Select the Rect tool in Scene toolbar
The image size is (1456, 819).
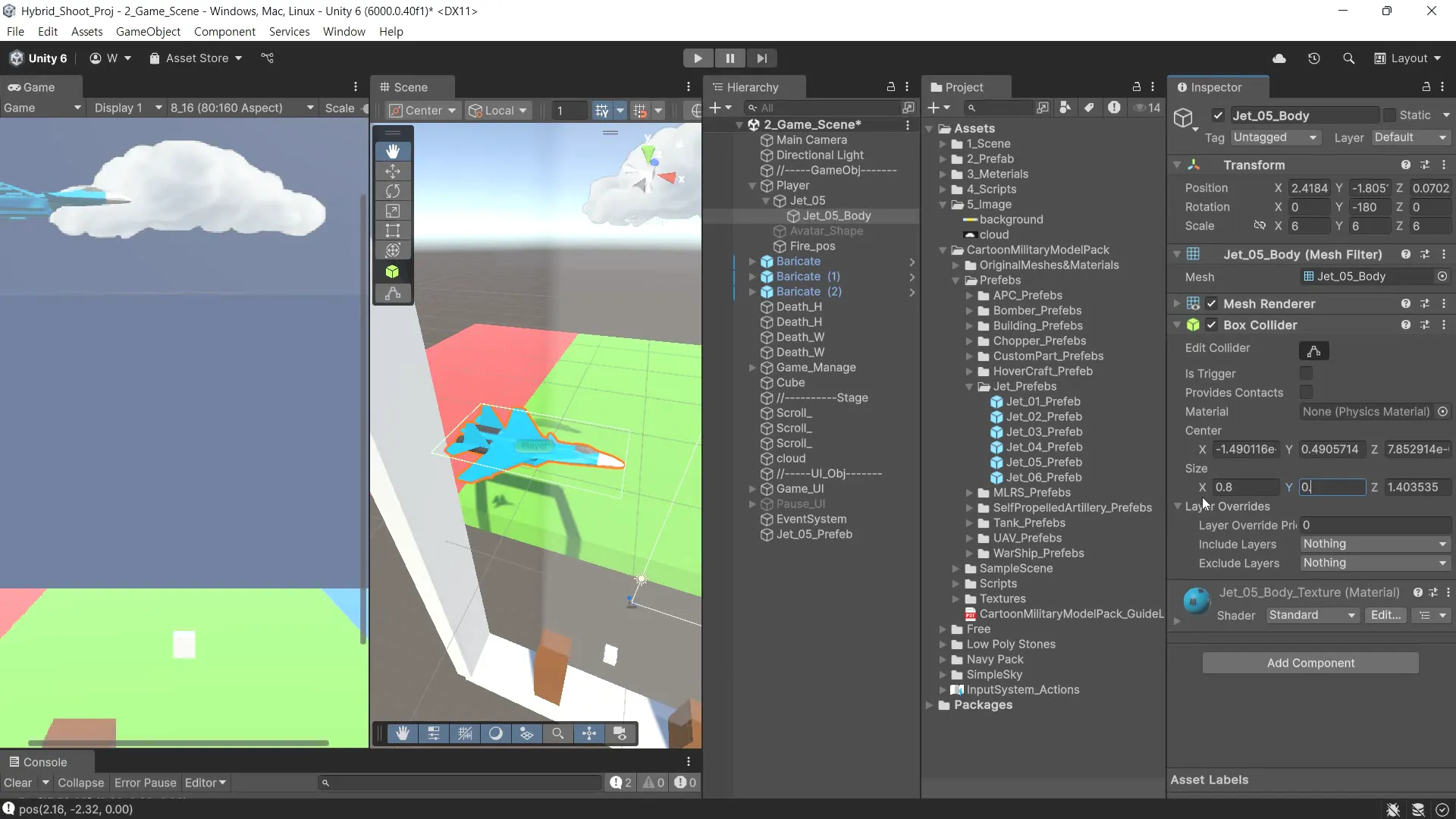tap(393, 231)
